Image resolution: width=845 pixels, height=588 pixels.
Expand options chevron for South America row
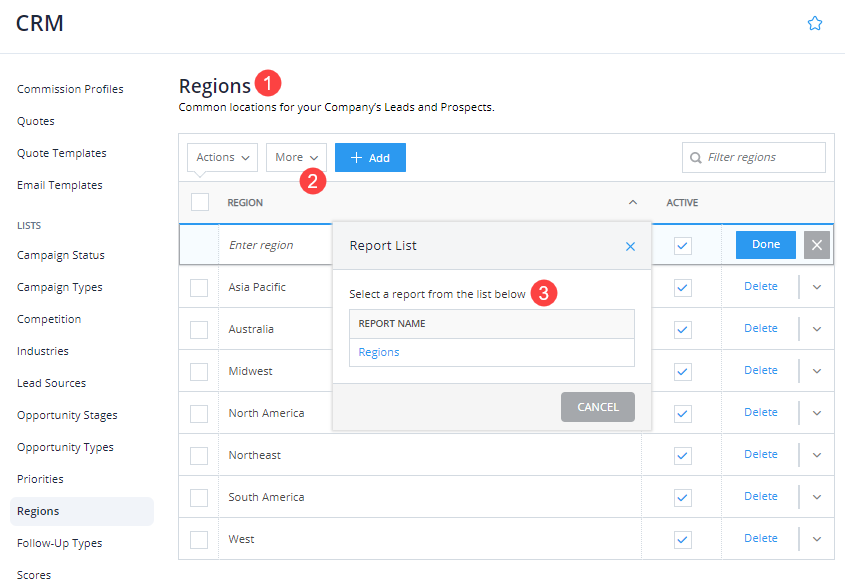click(x=817, y=497)
